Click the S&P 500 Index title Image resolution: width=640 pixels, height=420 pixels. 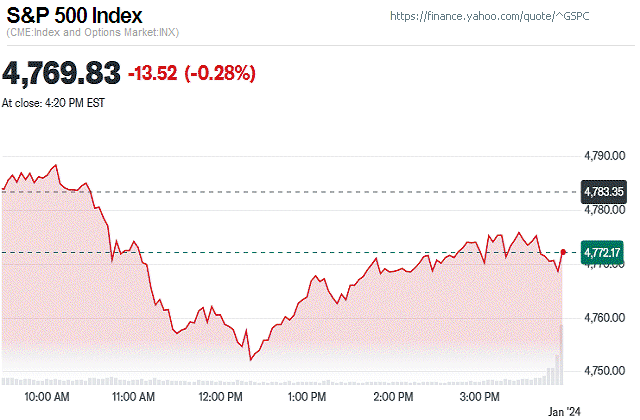[x=75, y=17]
